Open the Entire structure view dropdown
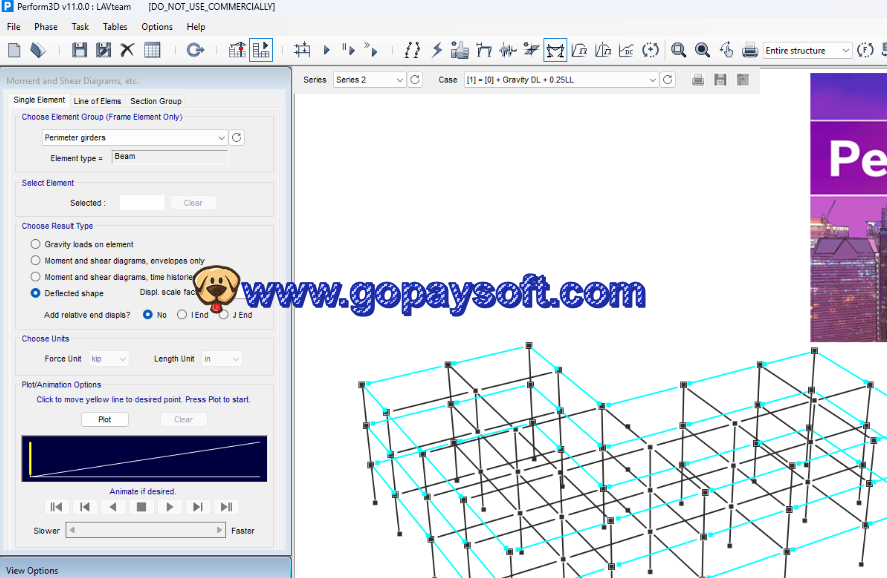The image size is (887, 578). [845, 50]
